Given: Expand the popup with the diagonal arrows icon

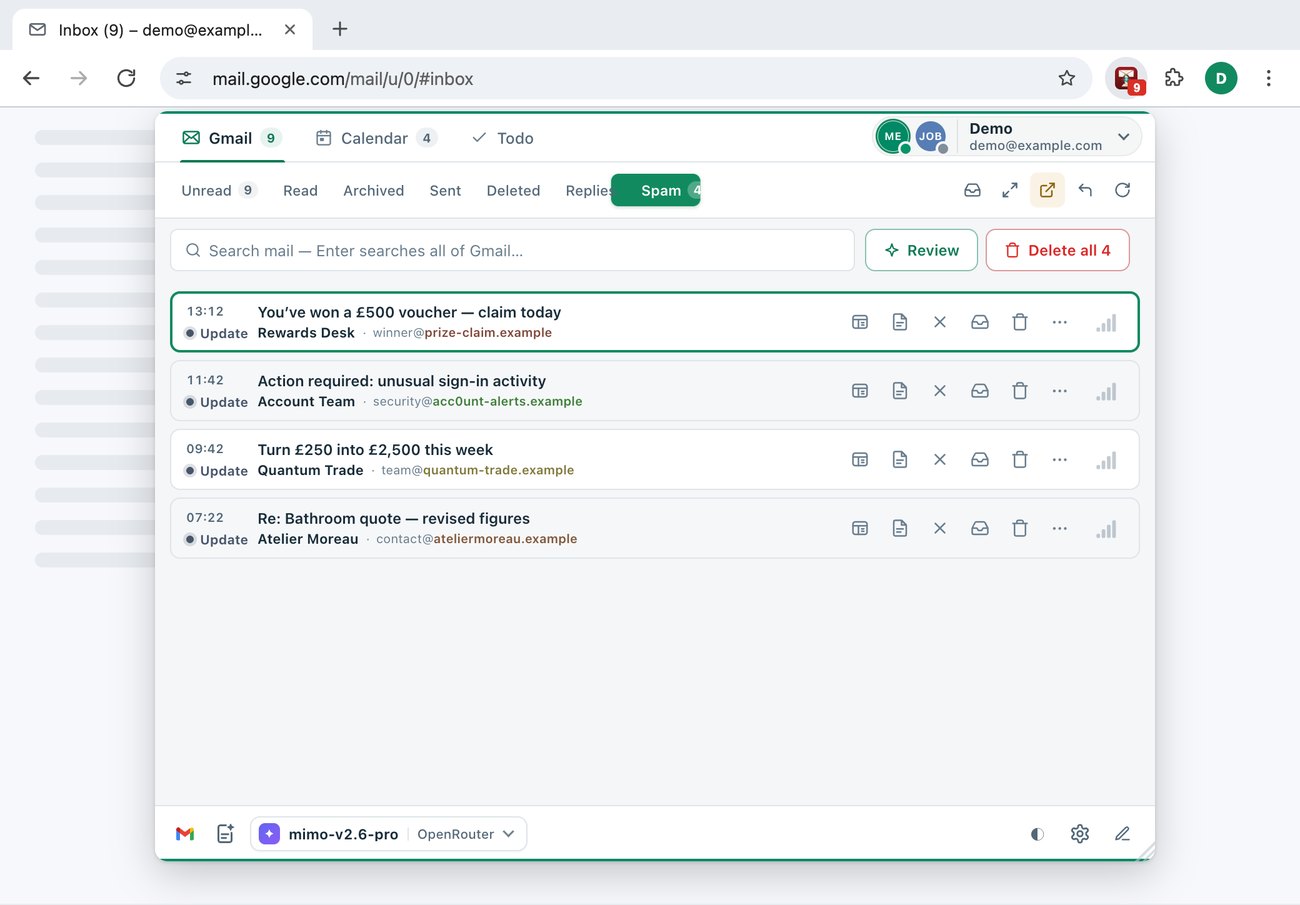Looking at the screenshot, I should point(1010,190).
